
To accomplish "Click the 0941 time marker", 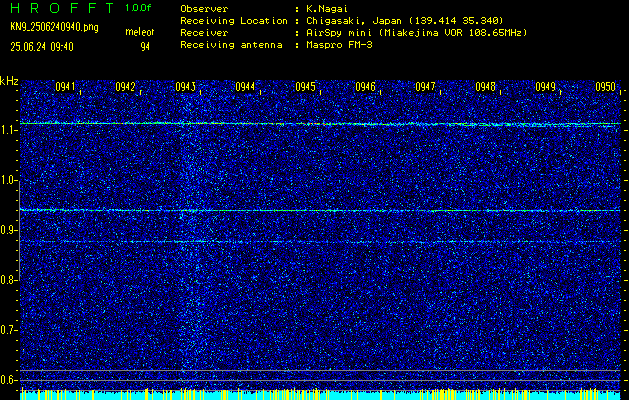I will [65, 86].
